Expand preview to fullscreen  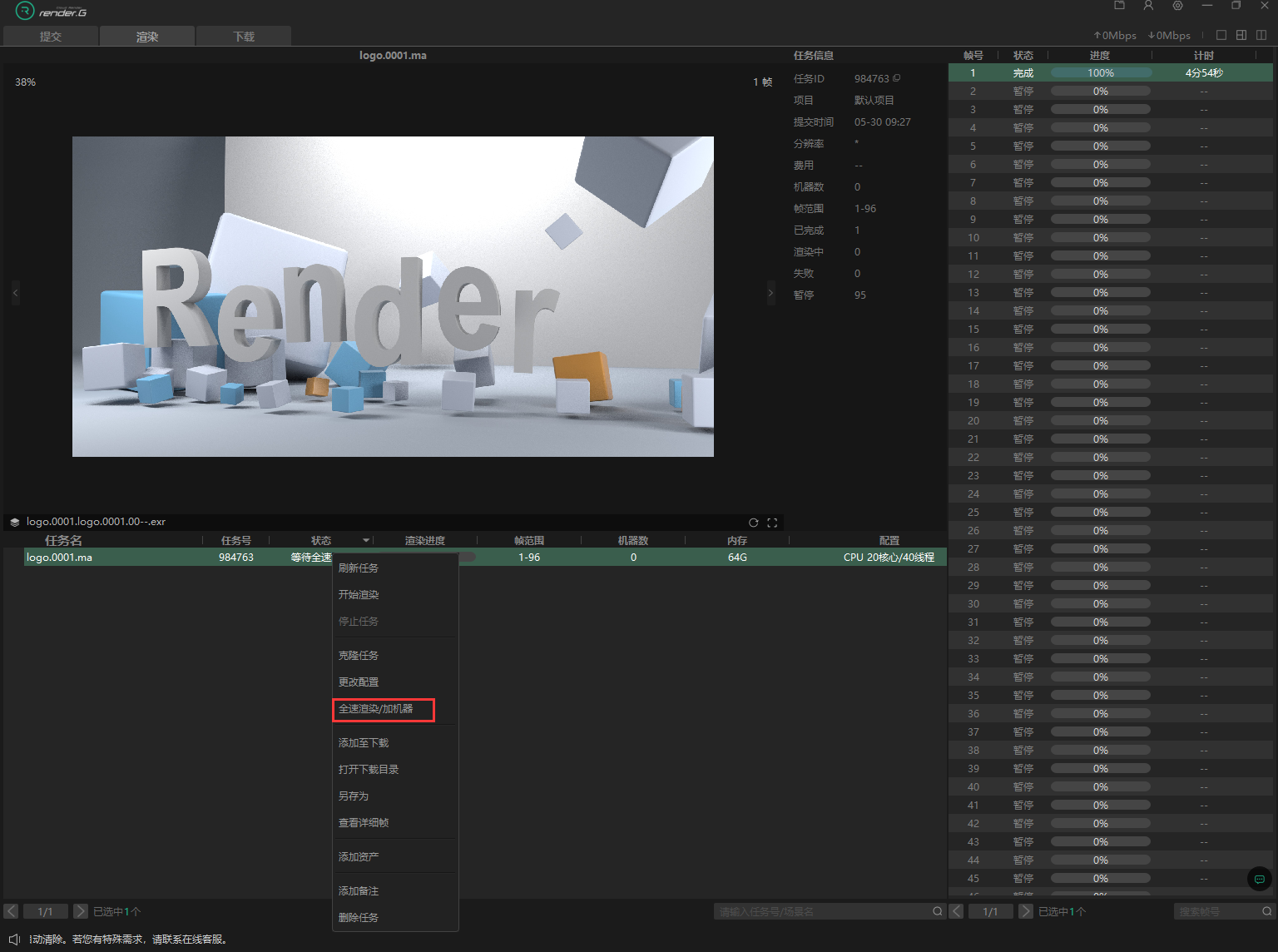772,523
